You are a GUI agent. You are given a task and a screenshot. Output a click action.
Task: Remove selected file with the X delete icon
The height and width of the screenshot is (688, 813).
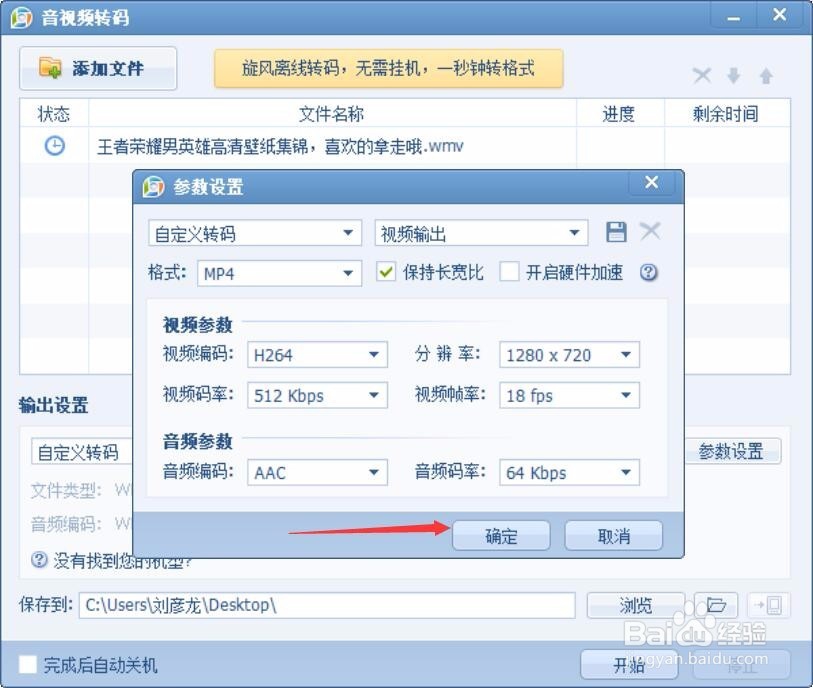[702, 74]
